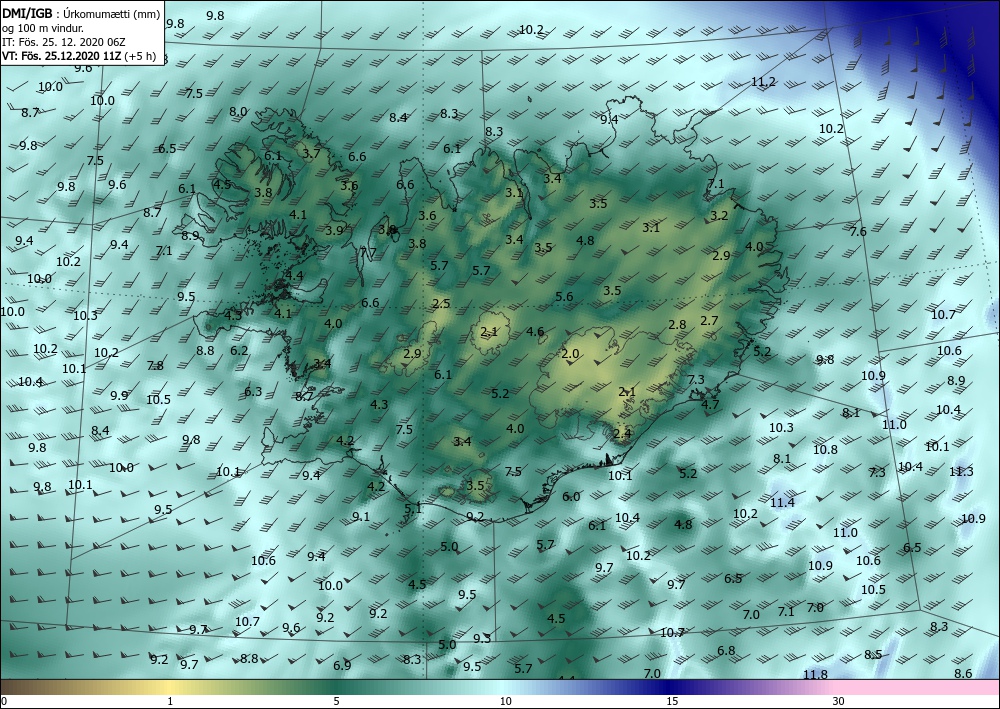Image resolution: width=1000 pixels, height=709 pixels.
Task: Click the 'VT: Fös. 25.12.2020 11Z' line
Action: pyautogui.click(x=62, y=56)
